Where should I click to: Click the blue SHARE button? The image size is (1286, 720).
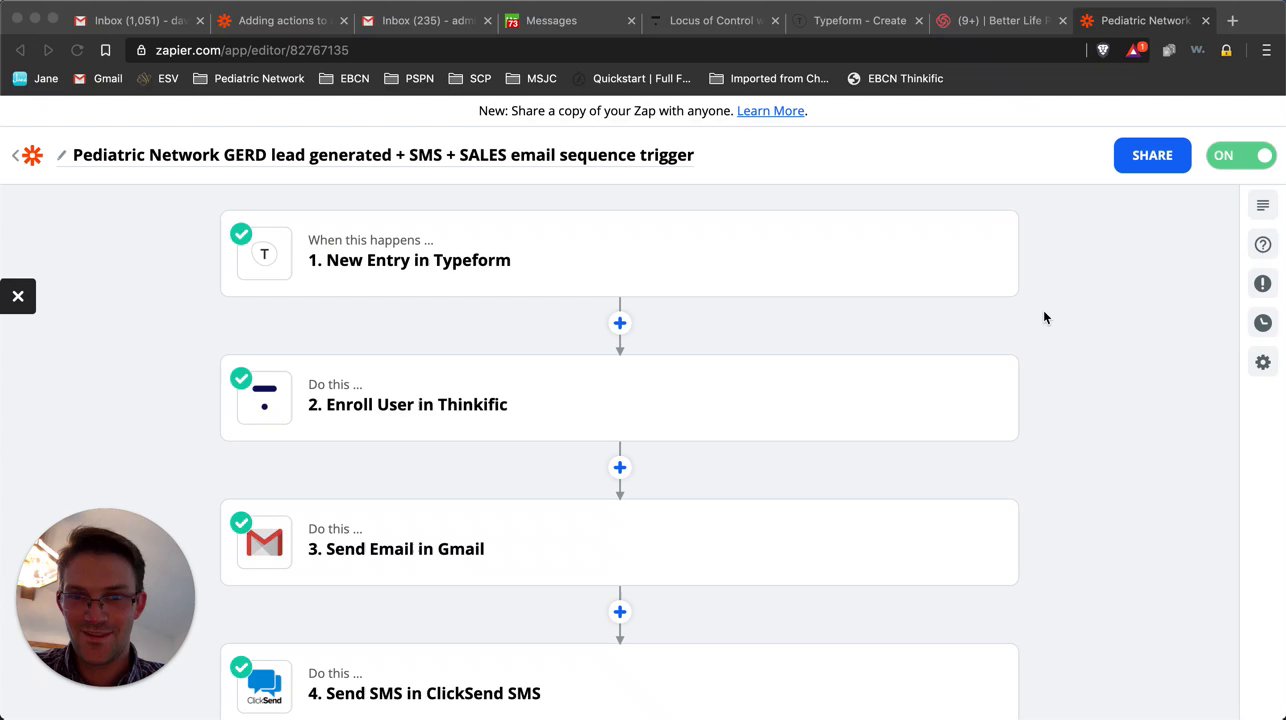tap(1152, 155)
